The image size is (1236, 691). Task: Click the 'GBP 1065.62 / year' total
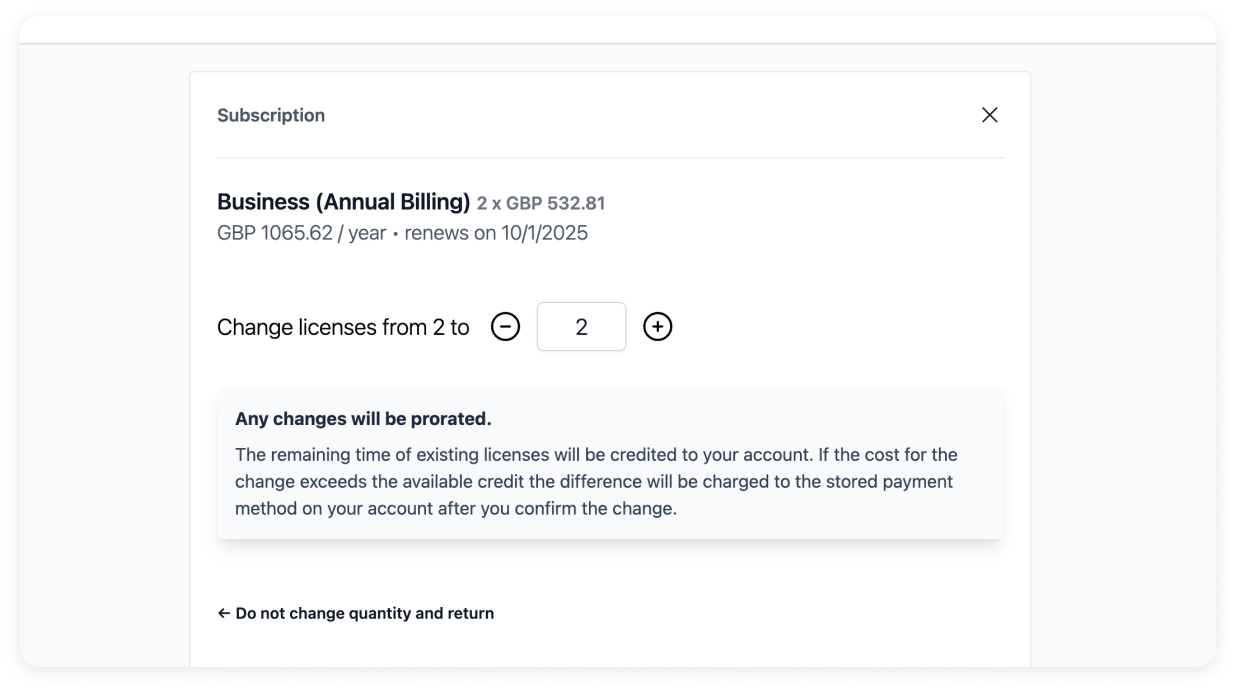coord(301,233)
